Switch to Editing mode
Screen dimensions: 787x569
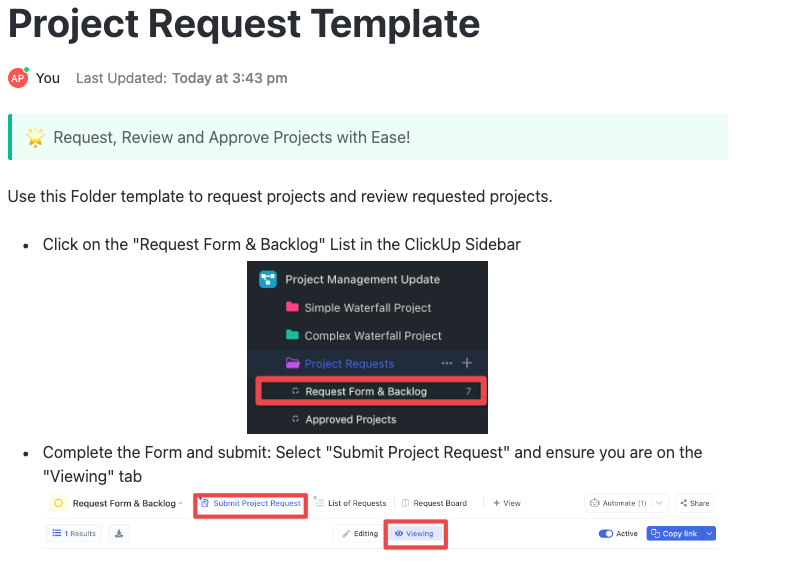pos(360,533)
